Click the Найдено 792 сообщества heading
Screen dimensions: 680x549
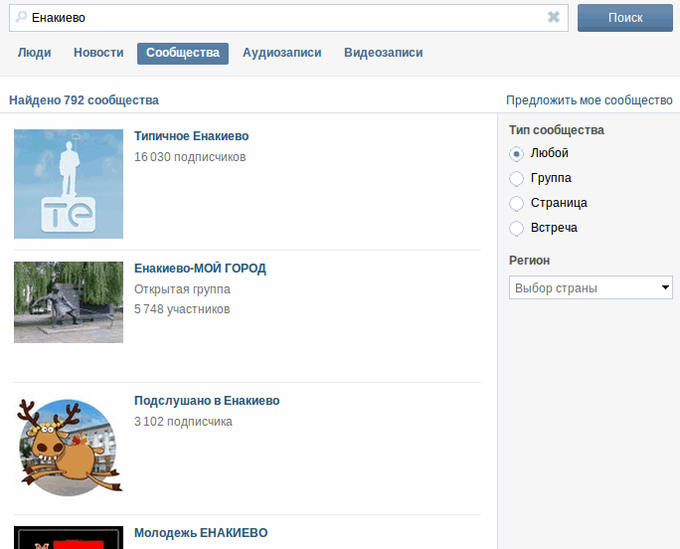(x=84, y=100)
